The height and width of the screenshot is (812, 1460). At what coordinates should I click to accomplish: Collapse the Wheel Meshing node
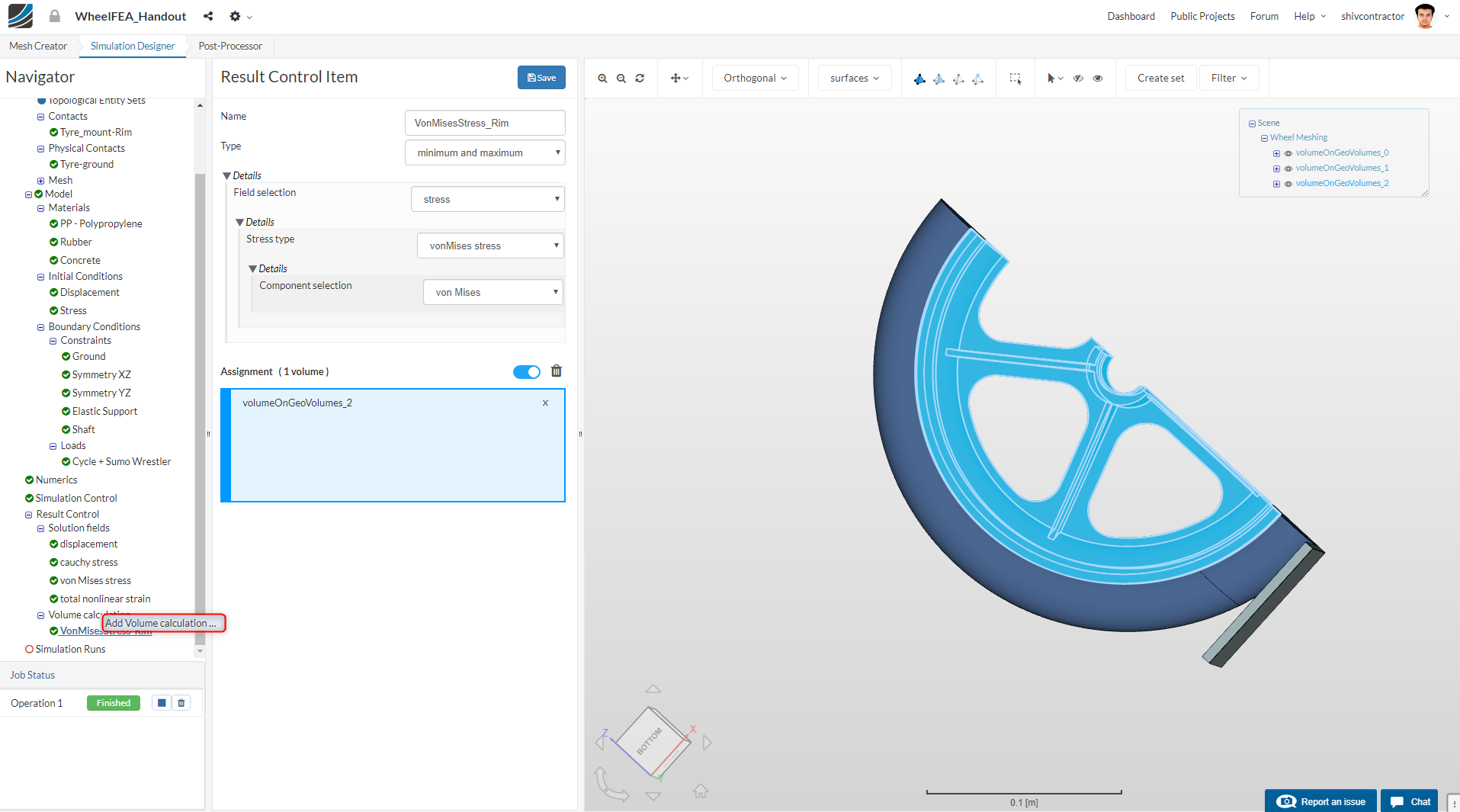[x=1264, y=138]
